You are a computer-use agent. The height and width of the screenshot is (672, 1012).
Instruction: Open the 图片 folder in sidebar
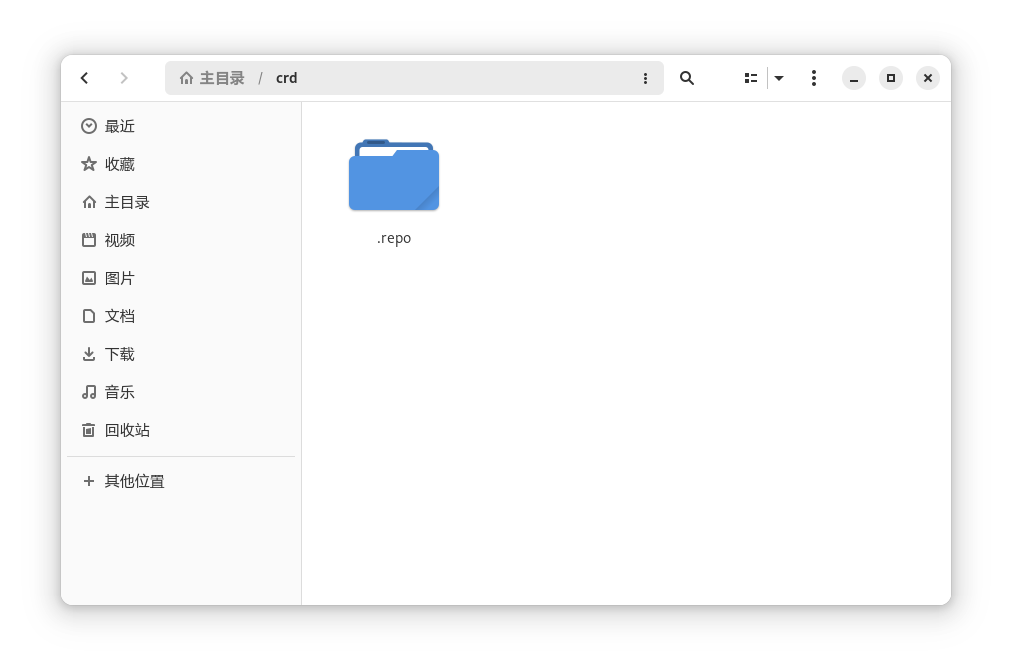(181, 278)
